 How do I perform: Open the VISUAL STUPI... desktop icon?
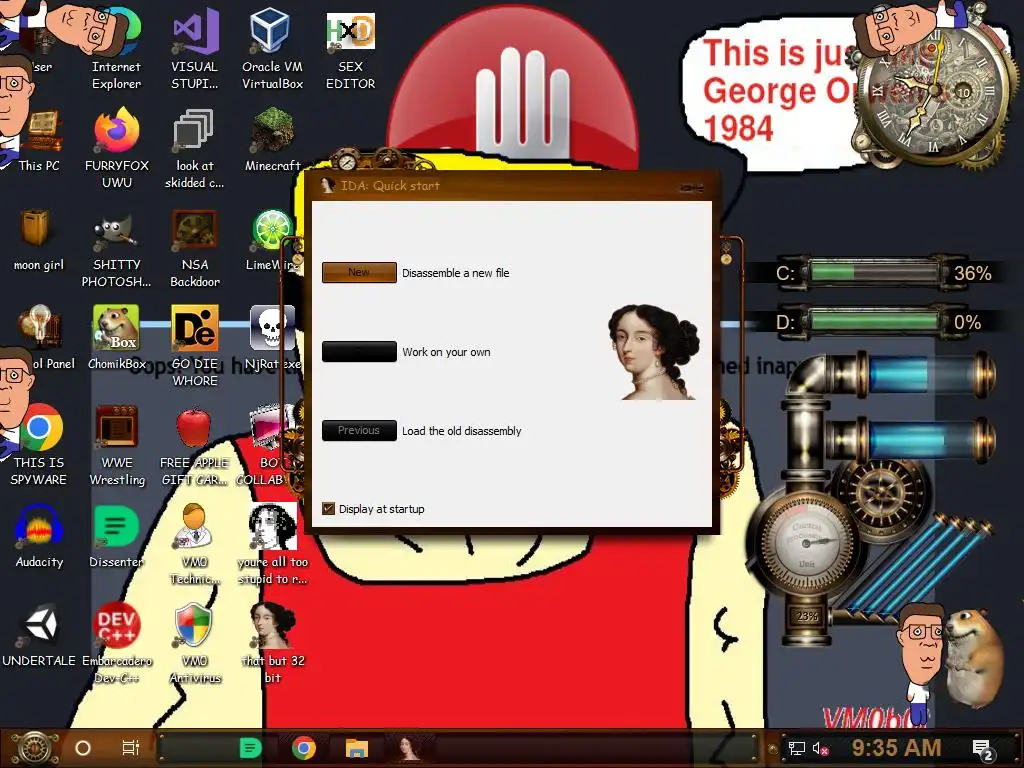pos(195,49)
